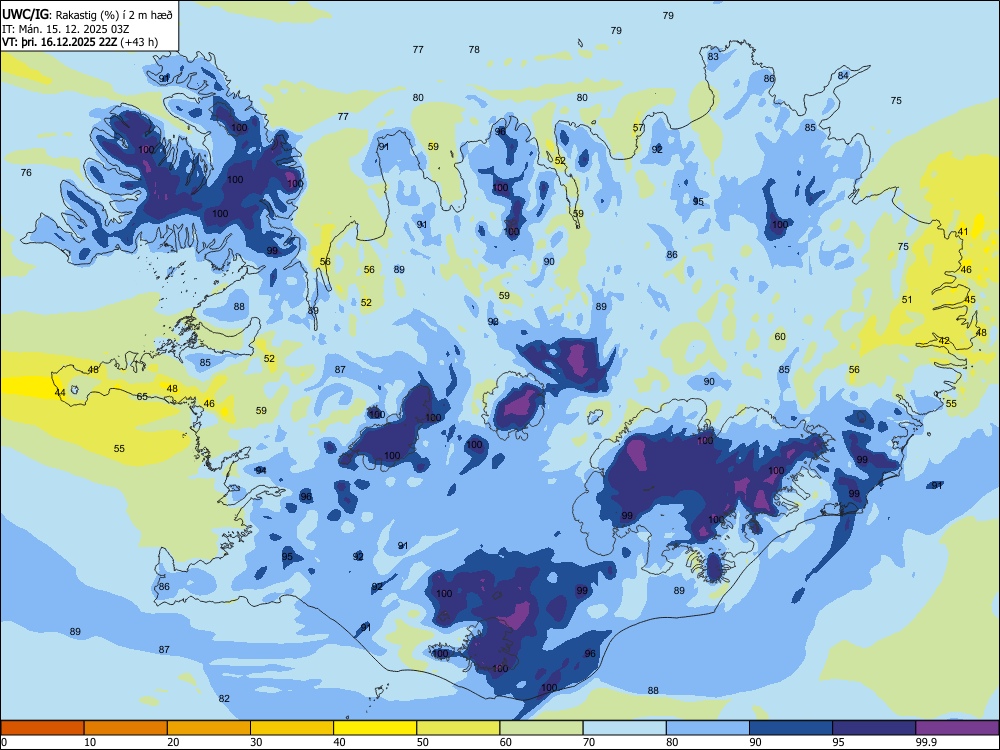Click the 'VT: þri. 16.12.2025 22Z (+43 h)' line
This screenshot has width=1000, height=750.
pos(80,42)
